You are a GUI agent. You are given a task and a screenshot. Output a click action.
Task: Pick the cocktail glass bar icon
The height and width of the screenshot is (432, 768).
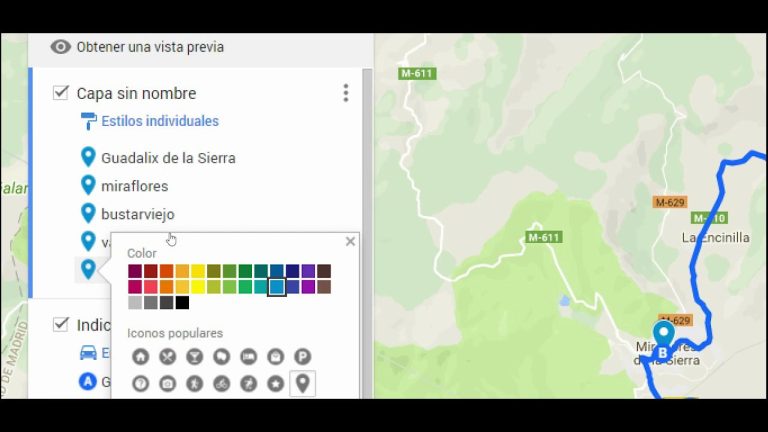point(194,357)
